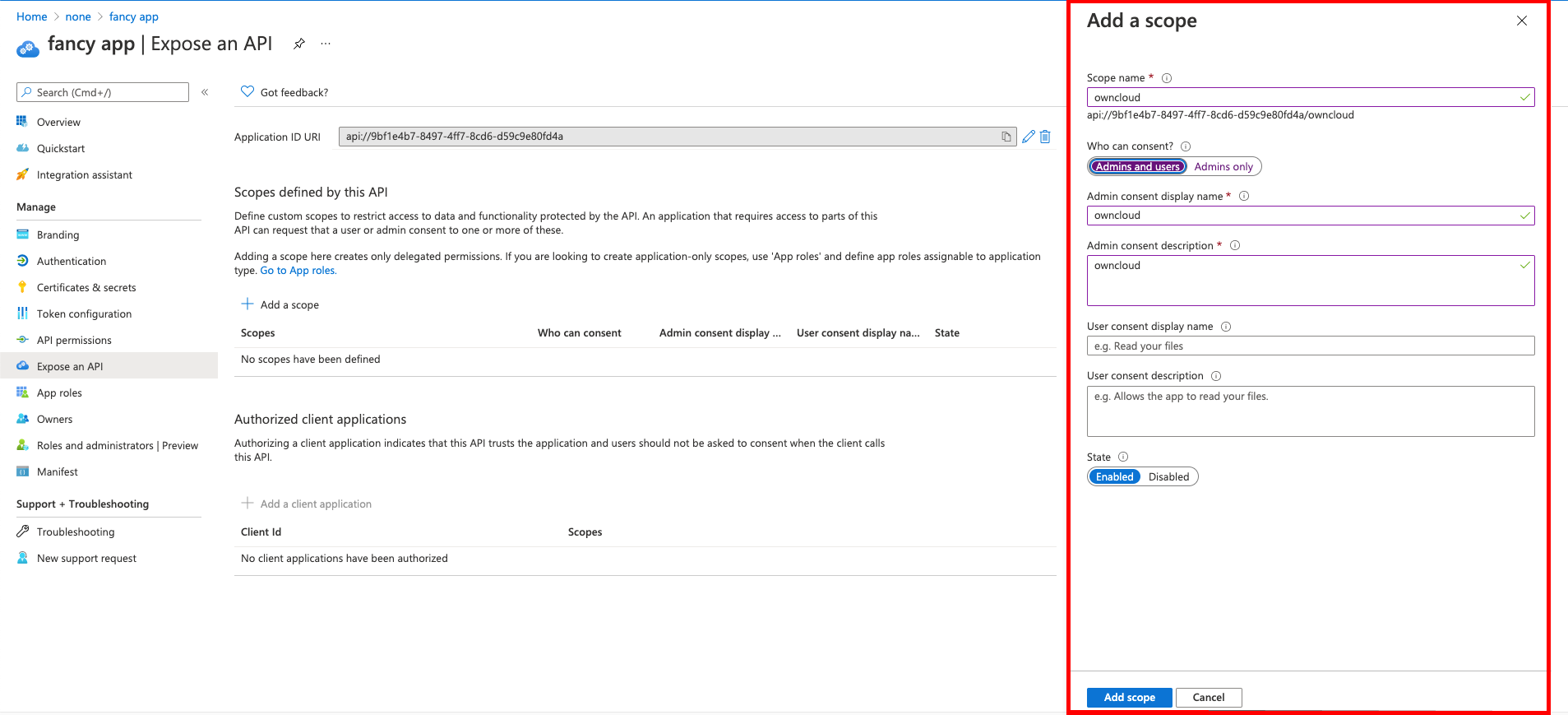1568x715 pixels.
Task: Set scope state to Disabled
Action: [1168, 476]
